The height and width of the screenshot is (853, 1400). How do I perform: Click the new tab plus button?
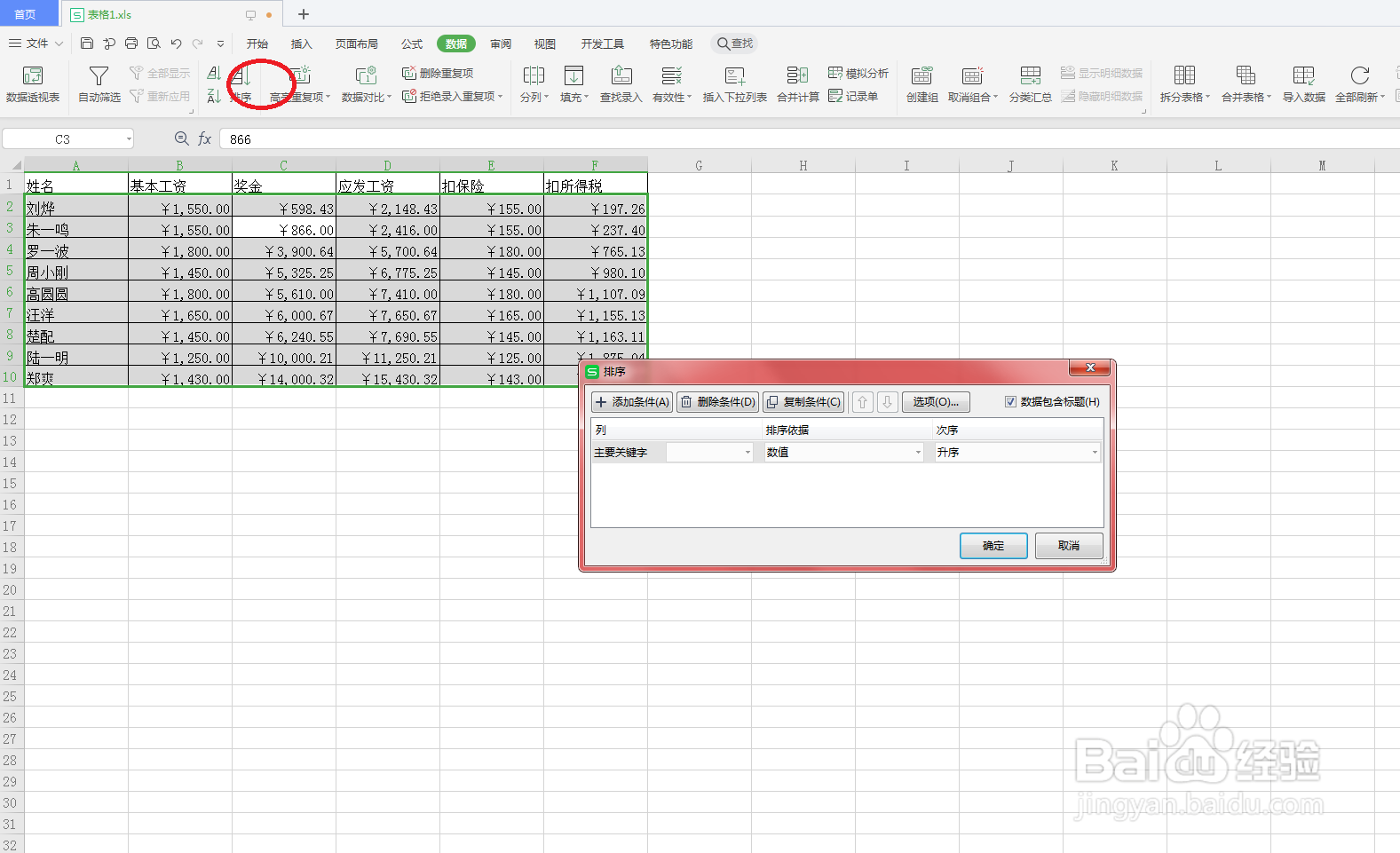304,14
